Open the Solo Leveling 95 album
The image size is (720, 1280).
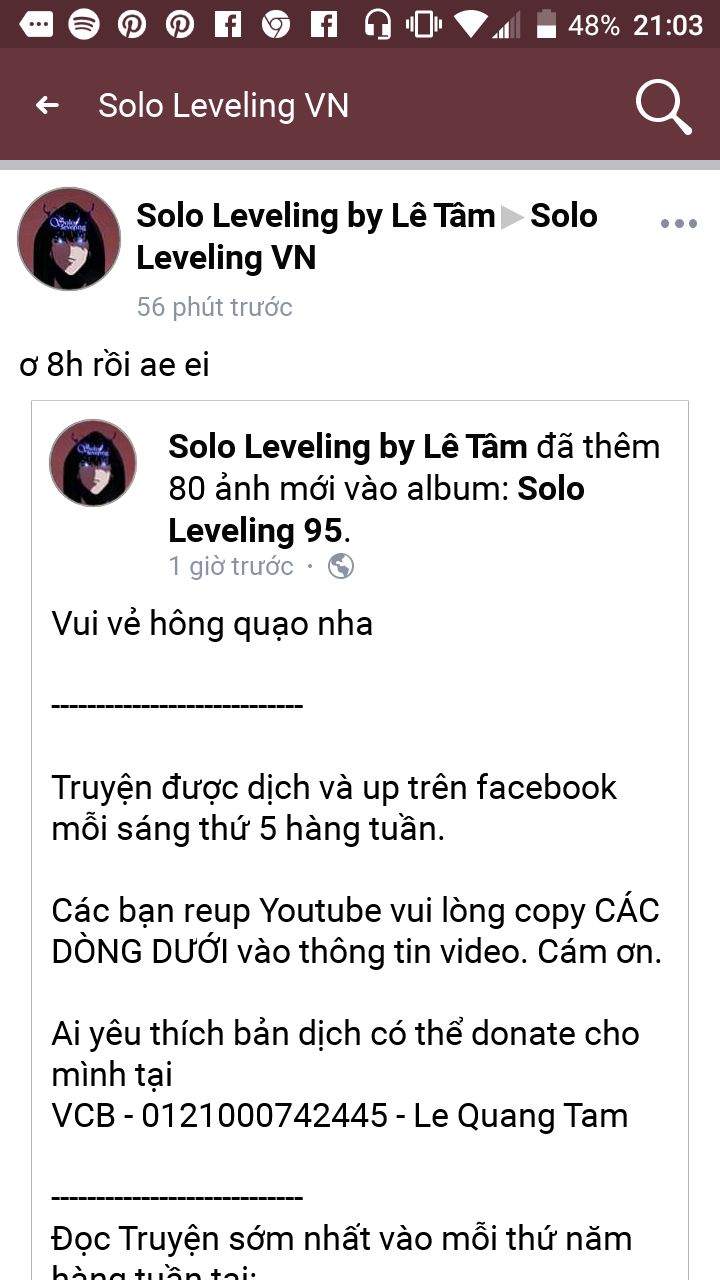(376, 509)
